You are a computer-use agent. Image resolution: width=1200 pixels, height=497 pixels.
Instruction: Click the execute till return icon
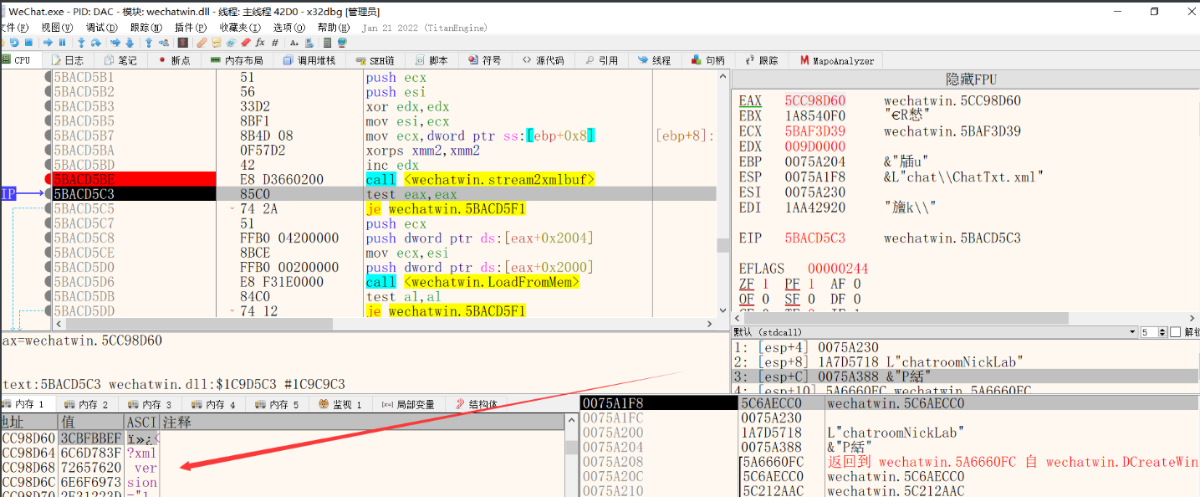149,43
